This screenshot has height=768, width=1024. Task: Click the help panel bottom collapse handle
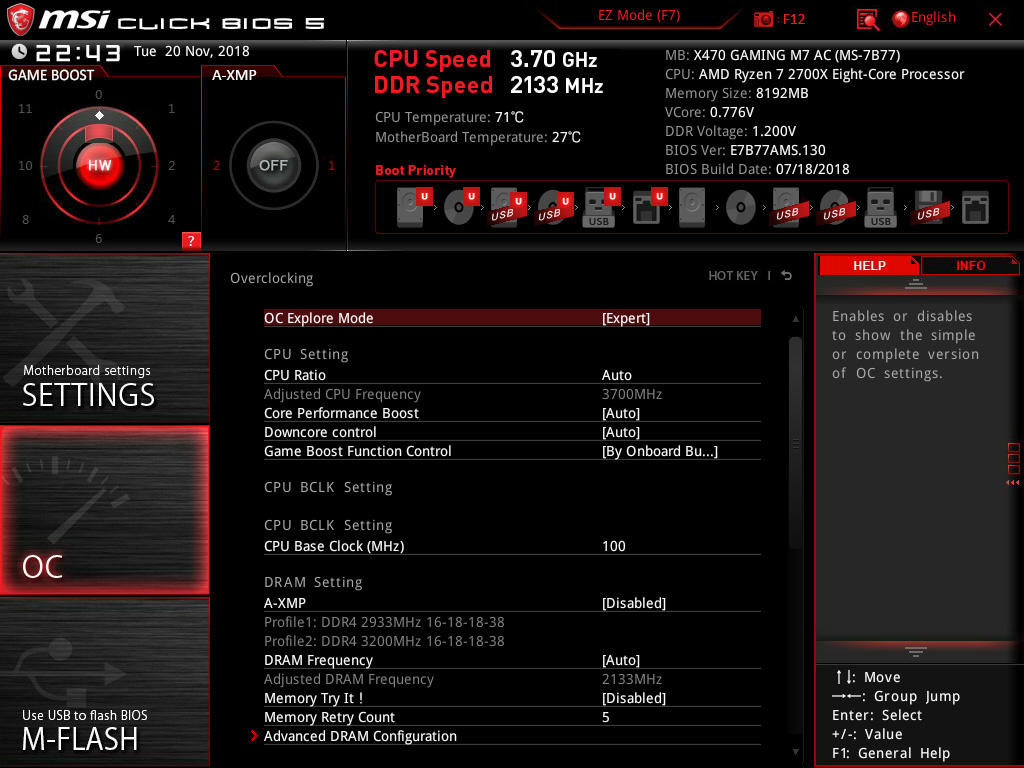pyautogui.click(x=916, y=651)
